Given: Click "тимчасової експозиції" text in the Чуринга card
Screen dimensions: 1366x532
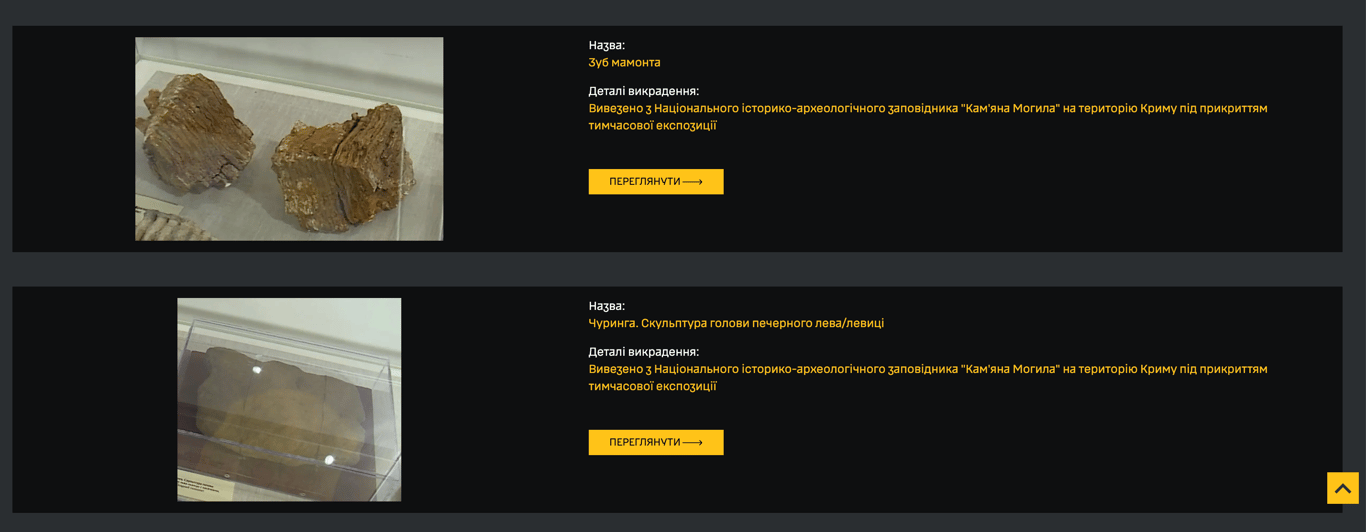Looking at the screenshot, I should point(652,387).
